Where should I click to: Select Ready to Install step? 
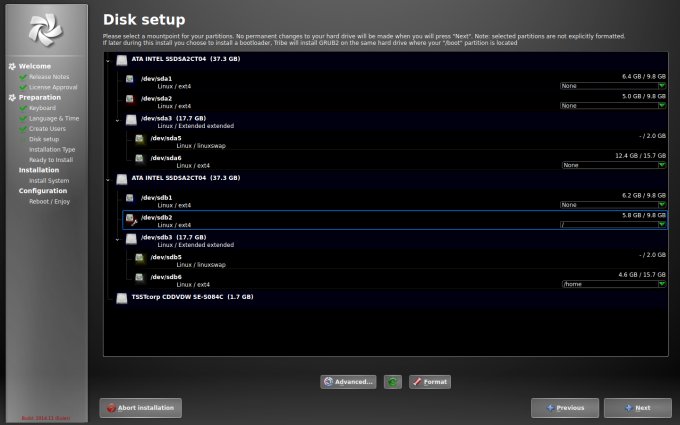click(x=51, y=160)
